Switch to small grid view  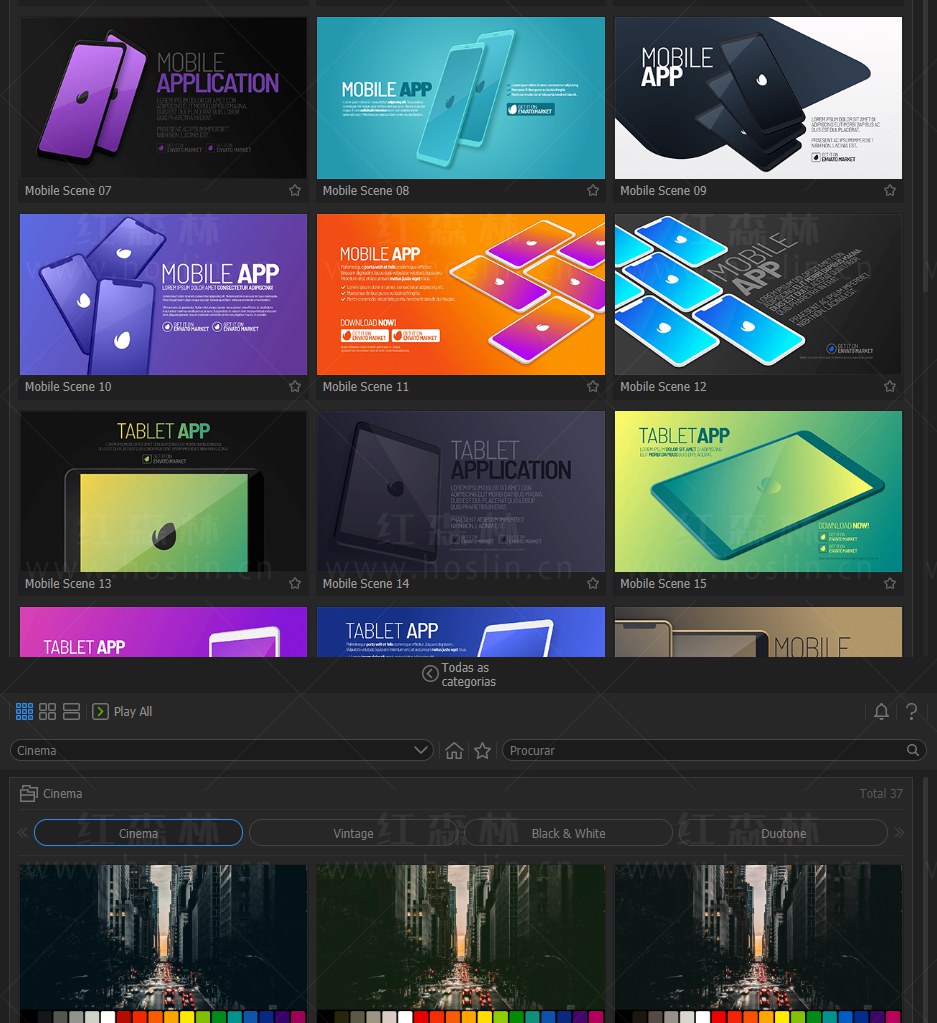tap(24, 711)
